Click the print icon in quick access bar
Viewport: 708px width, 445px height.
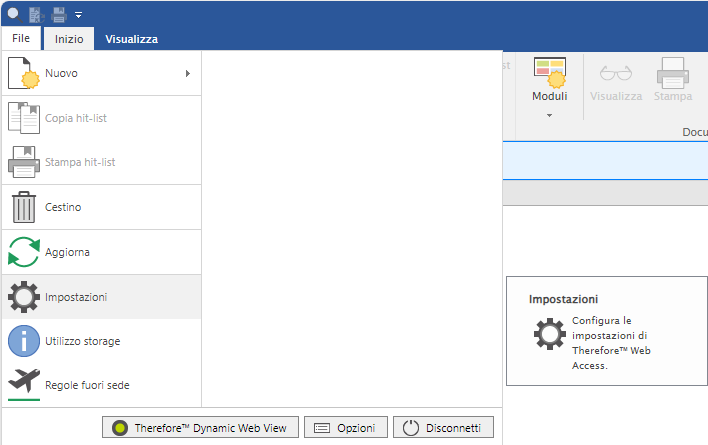[x=59, y=14]
